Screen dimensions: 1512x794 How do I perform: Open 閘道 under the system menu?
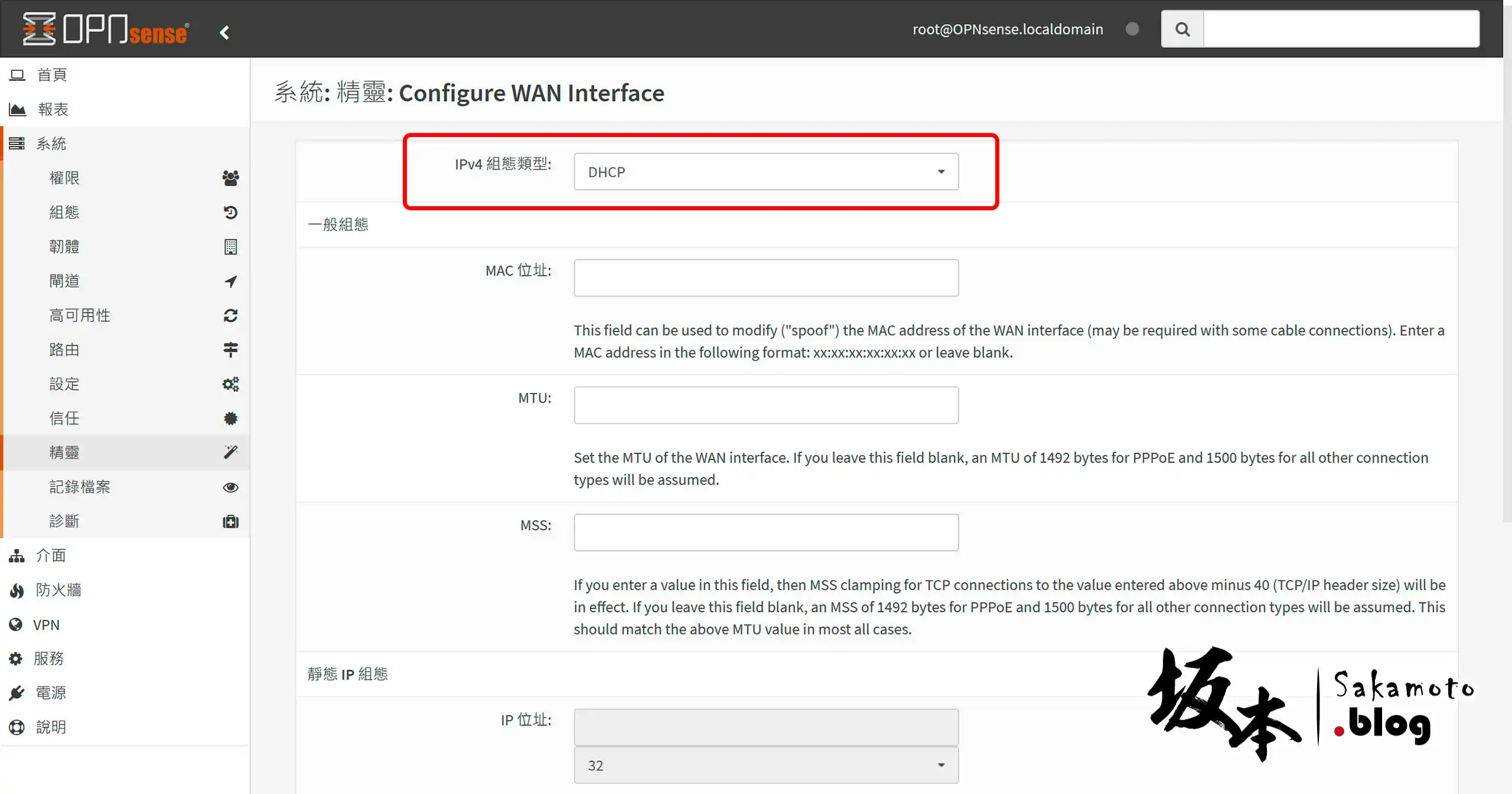(64, 281)
